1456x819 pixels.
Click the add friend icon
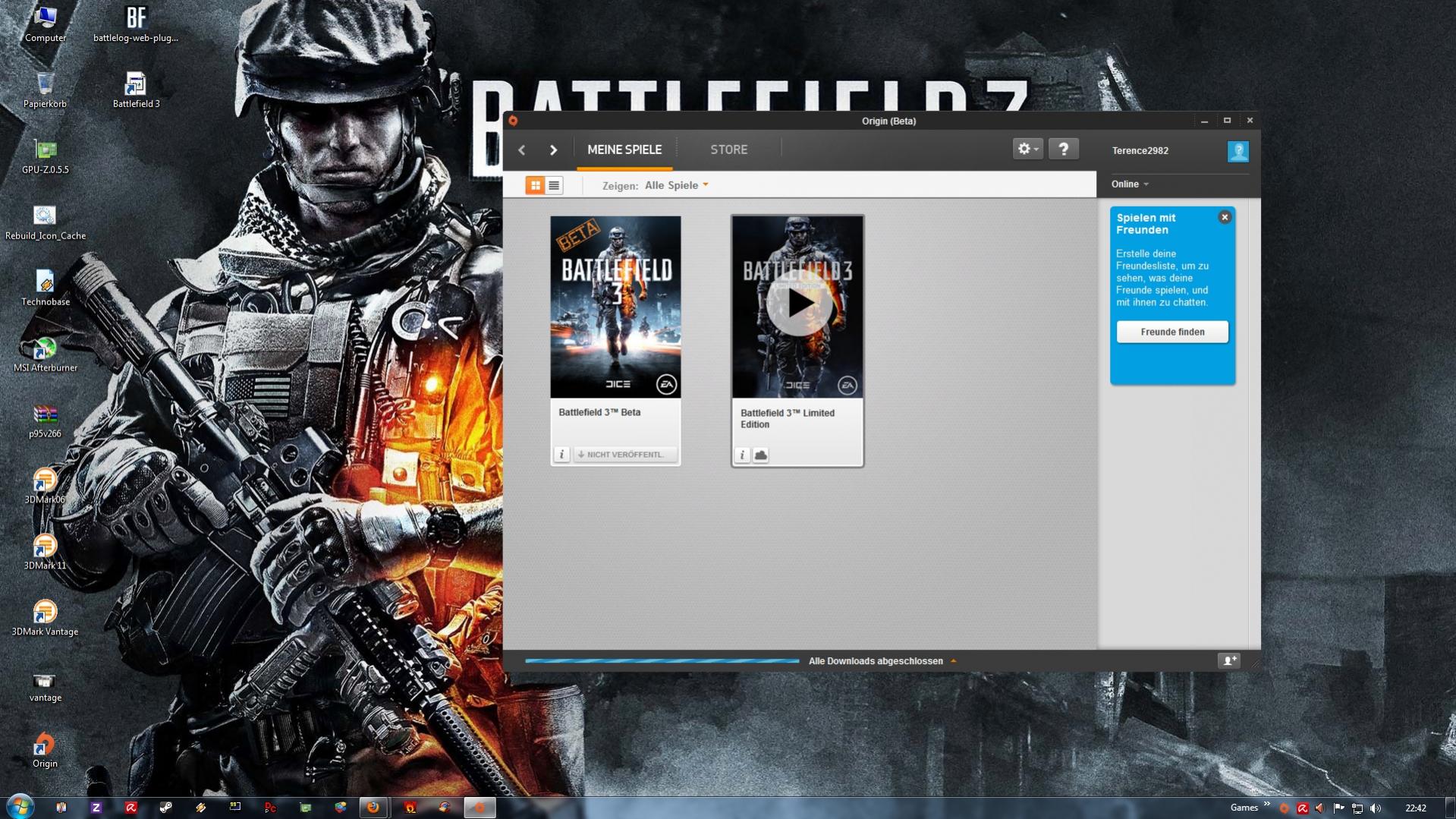[1228, 661]
